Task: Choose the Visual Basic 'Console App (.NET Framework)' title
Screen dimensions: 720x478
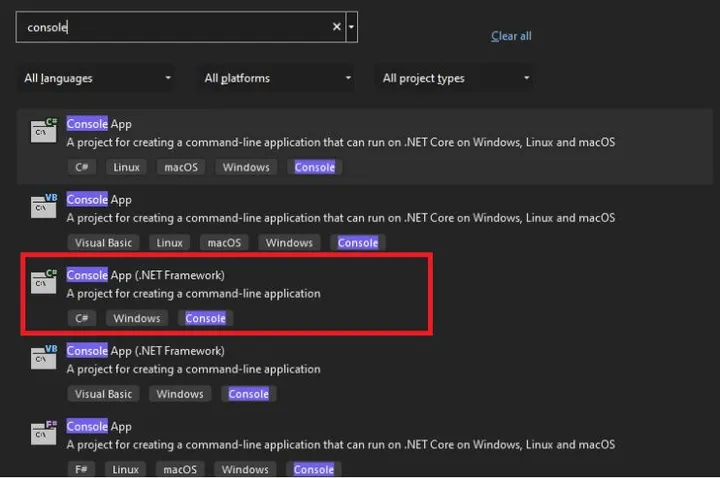Action: [146, 351]
